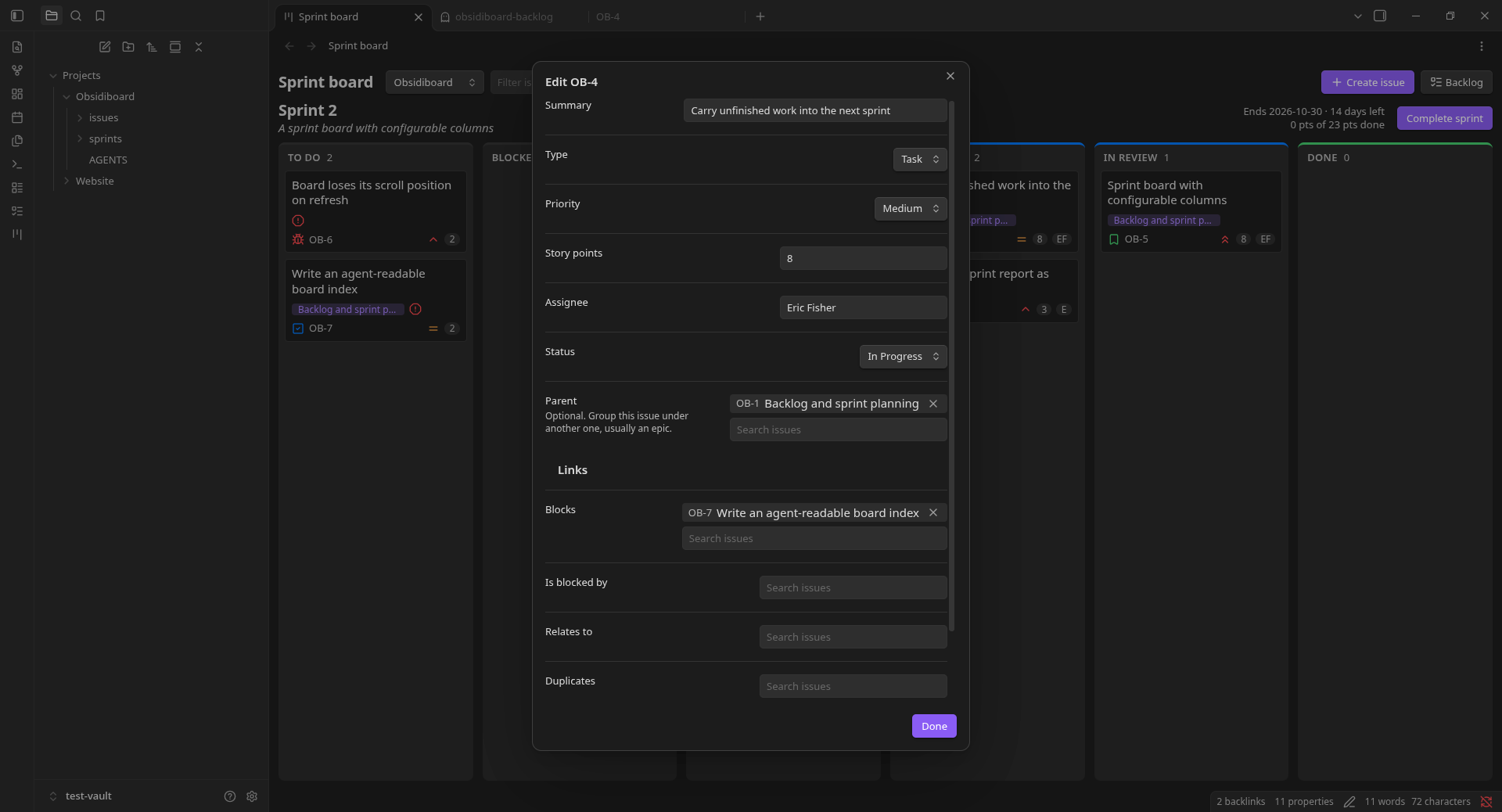Open quick switcher from the ribbon

pos(17,47)
